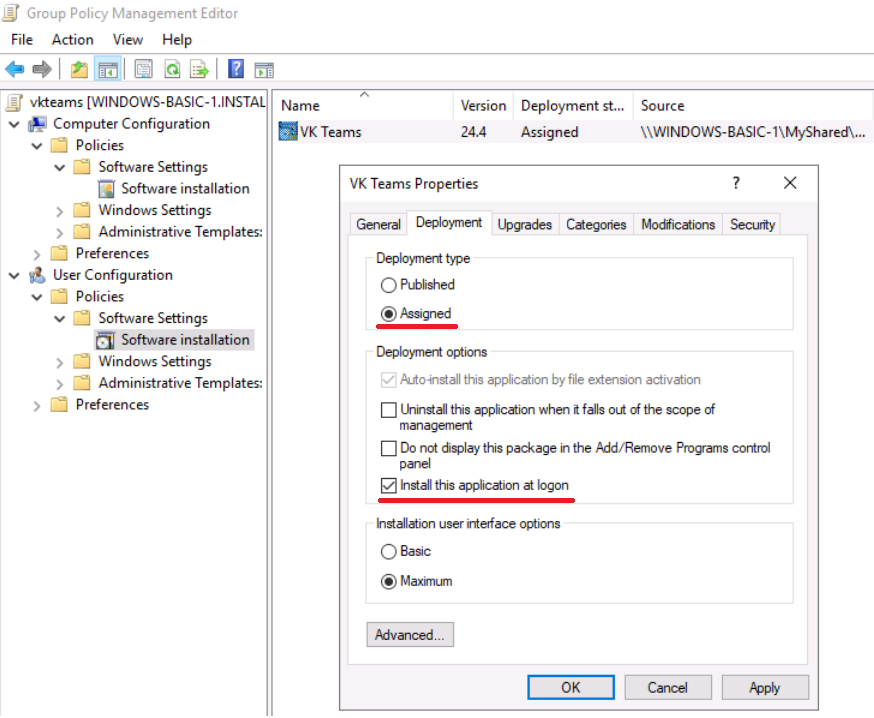Open Help using the blue question icon
The image size is (874, 718).
236,69
